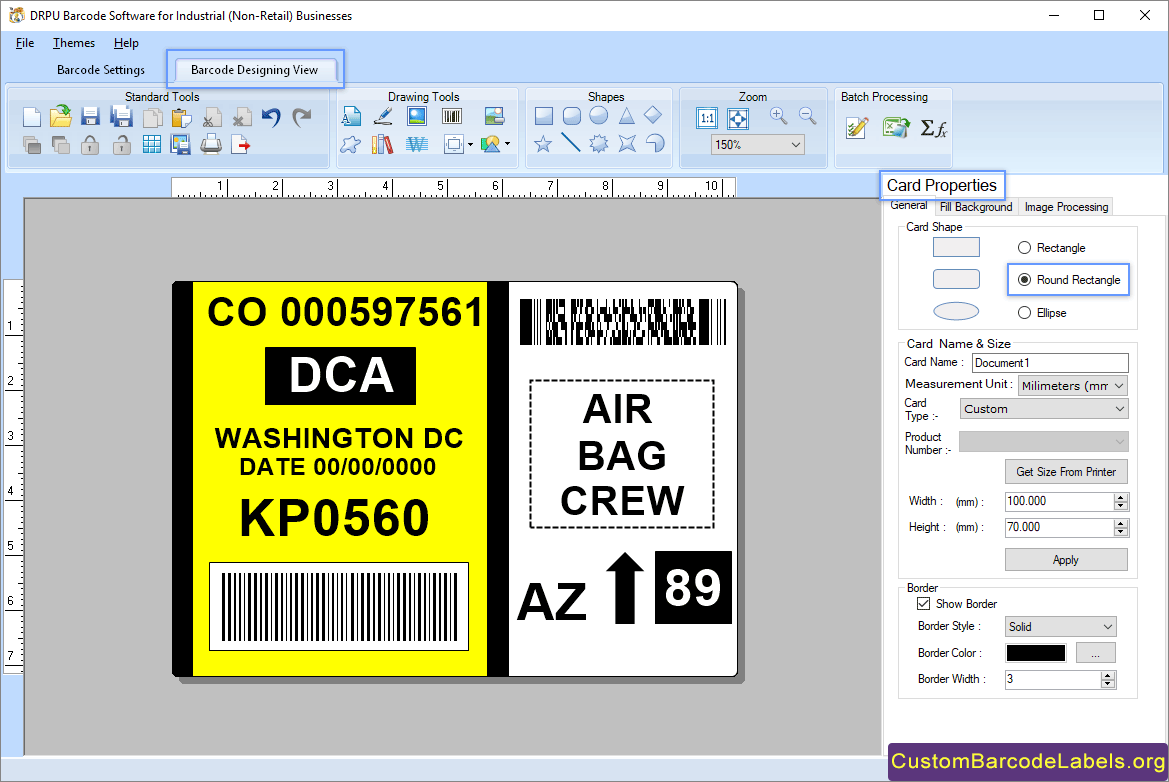Decrease card Height with down stepper
Image resolution: width=1169 pixels, height=782 pixels.
(1121, 532)
